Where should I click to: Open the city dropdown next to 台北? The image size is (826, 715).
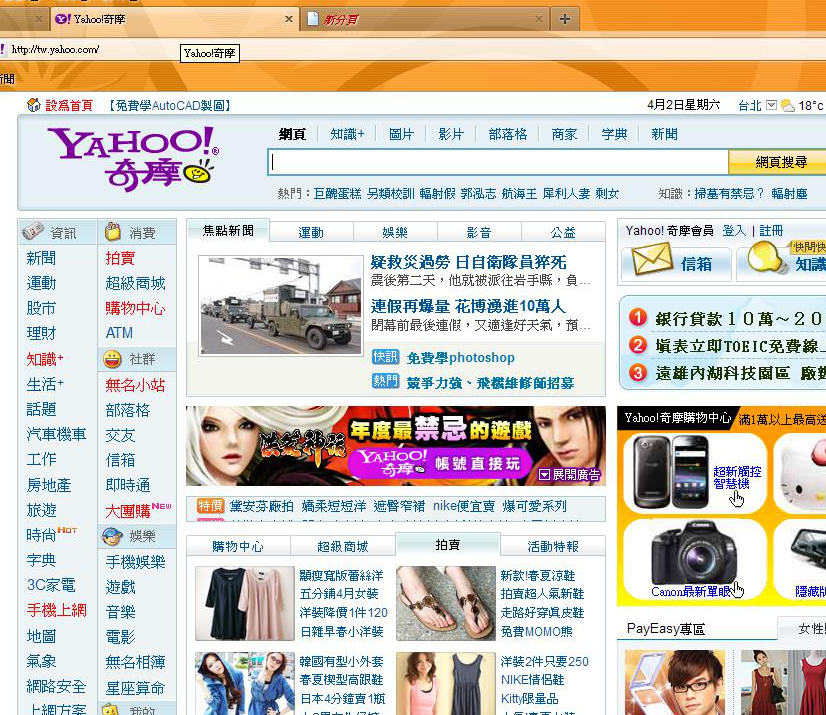[x=771, y=105]
